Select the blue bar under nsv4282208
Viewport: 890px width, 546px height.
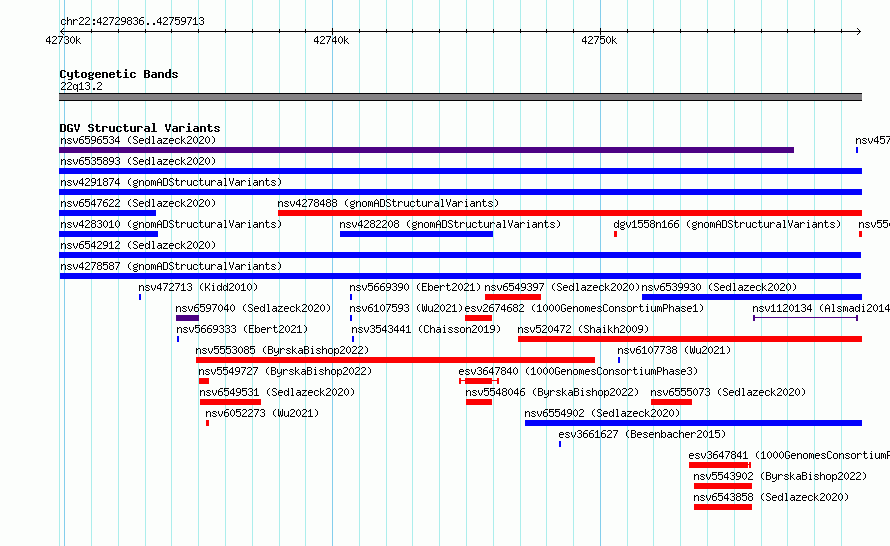tap(416, 234)
